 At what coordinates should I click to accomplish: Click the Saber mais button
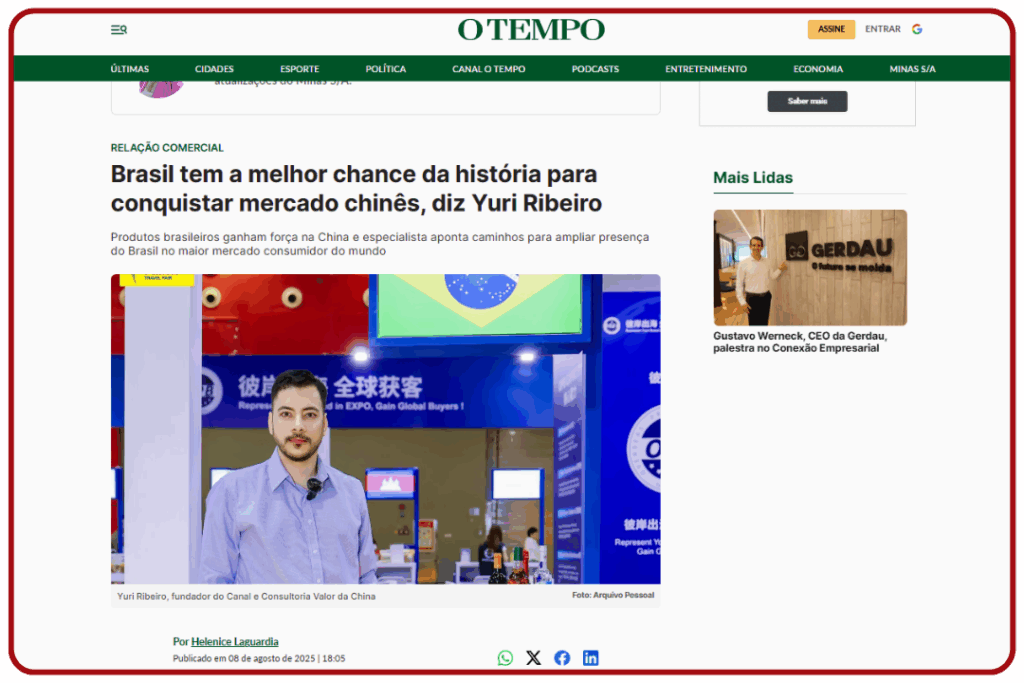click(x=807, y=101)
